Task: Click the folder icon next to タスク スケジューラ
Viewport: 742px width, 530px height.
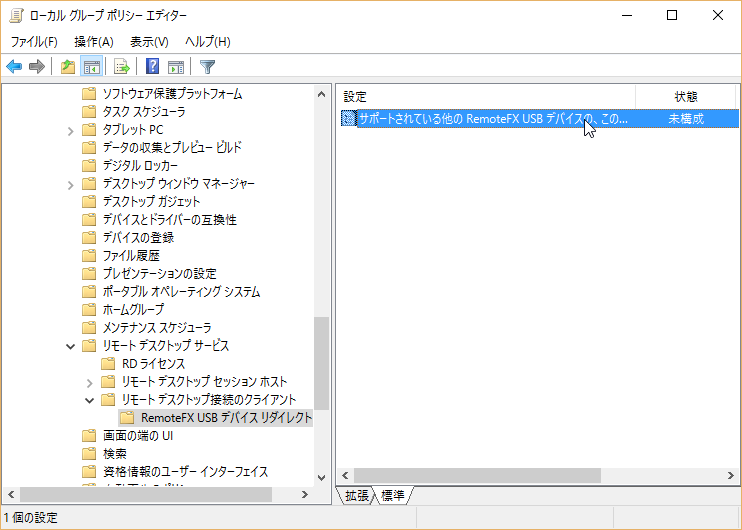Action: click(x=89, y=112)
